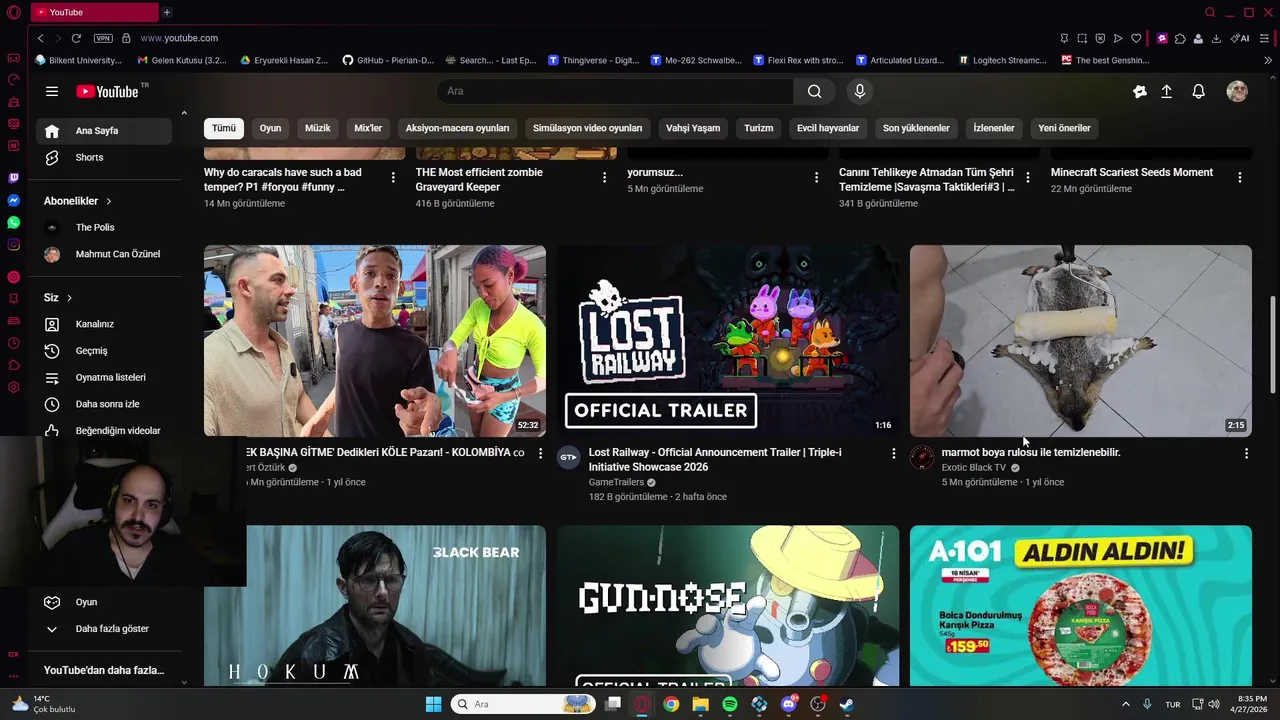Open WhatsApp in the Opera sidebar

pos(13,222)
